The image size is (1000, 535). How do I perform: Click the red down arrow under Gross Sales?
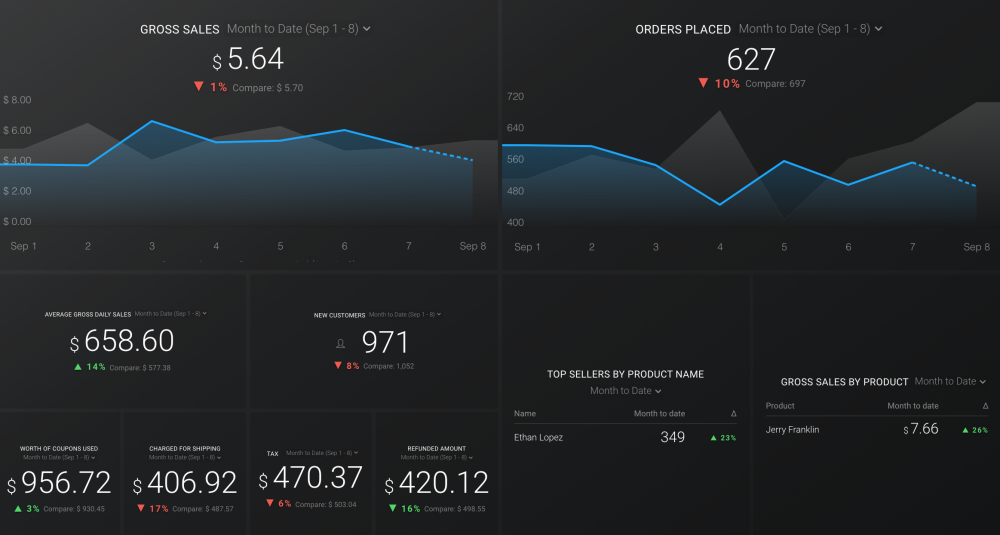[198, 87]
